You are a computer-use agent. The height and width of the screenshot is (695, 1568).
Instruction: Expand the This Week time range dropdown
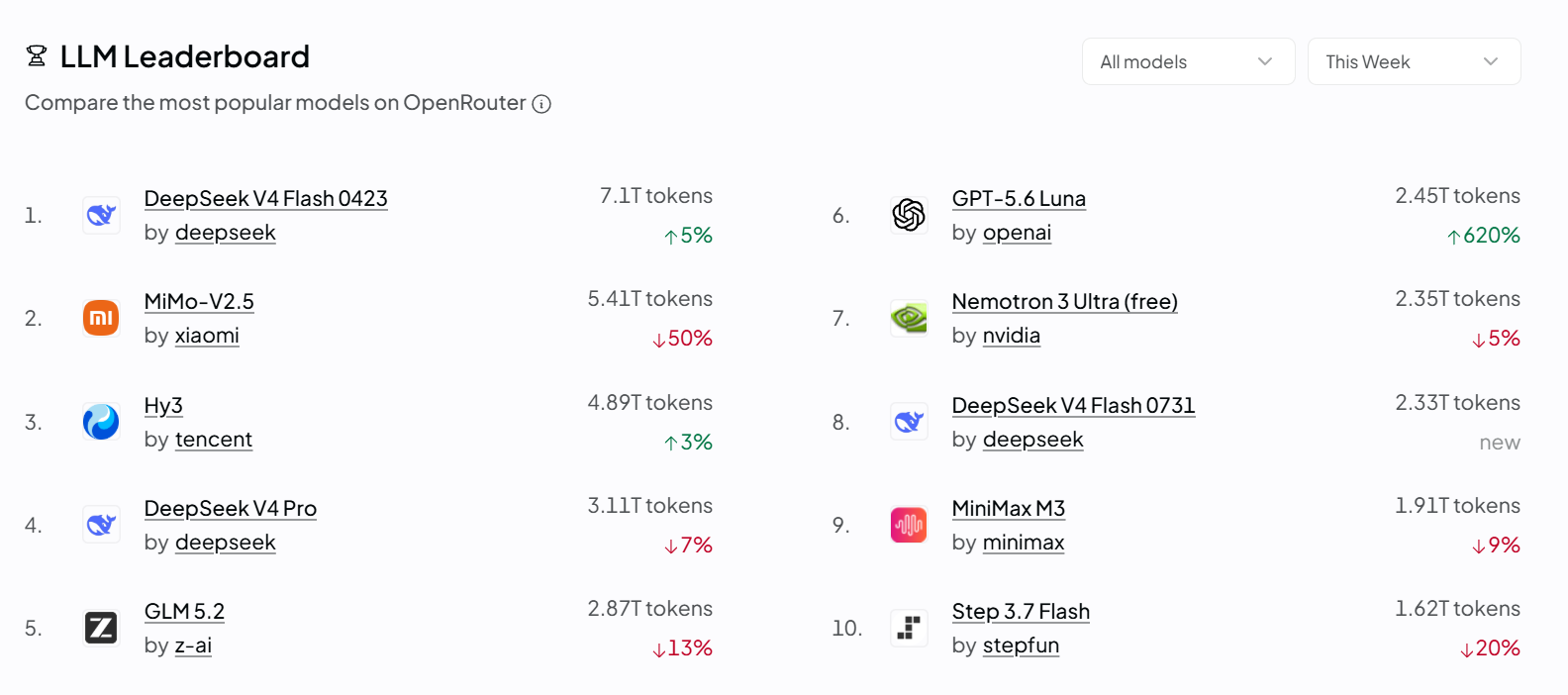click(1414, 61)
